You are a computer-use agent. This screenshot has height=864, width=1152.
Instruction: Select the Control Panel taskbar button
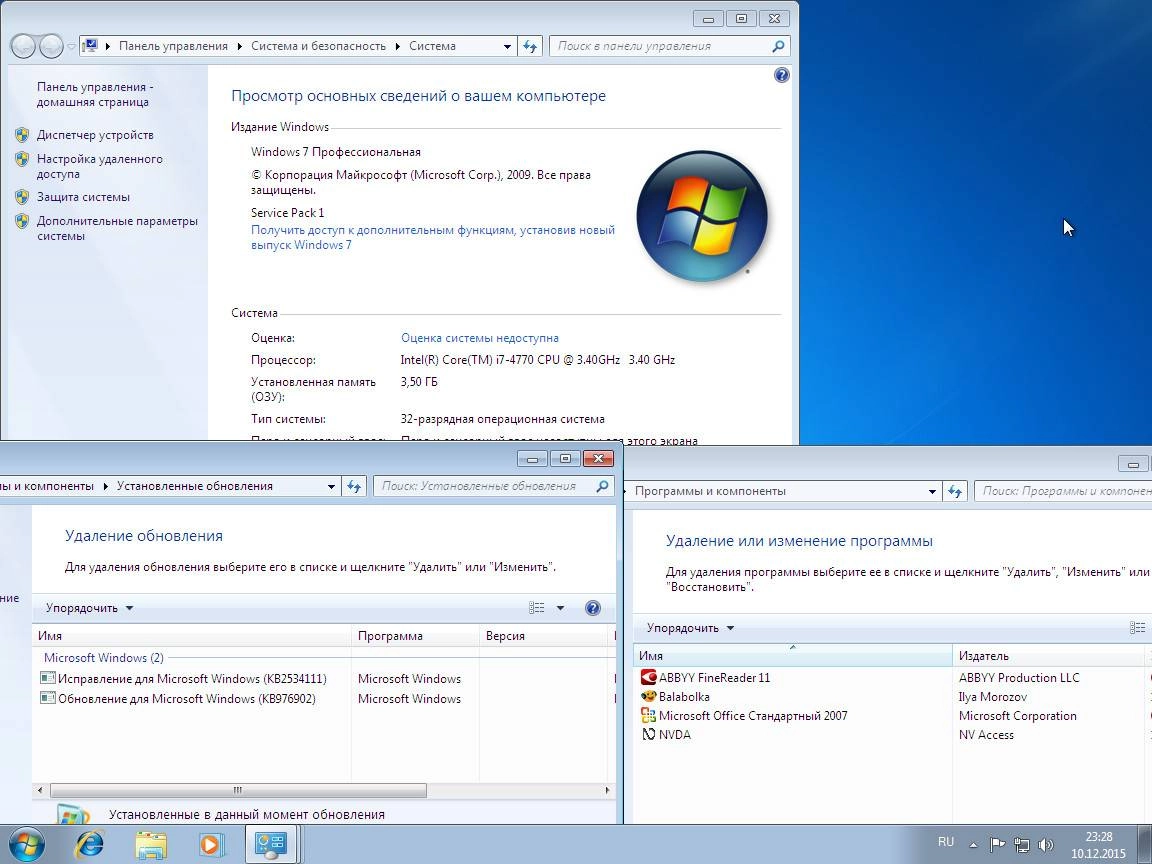click(270, 844)
